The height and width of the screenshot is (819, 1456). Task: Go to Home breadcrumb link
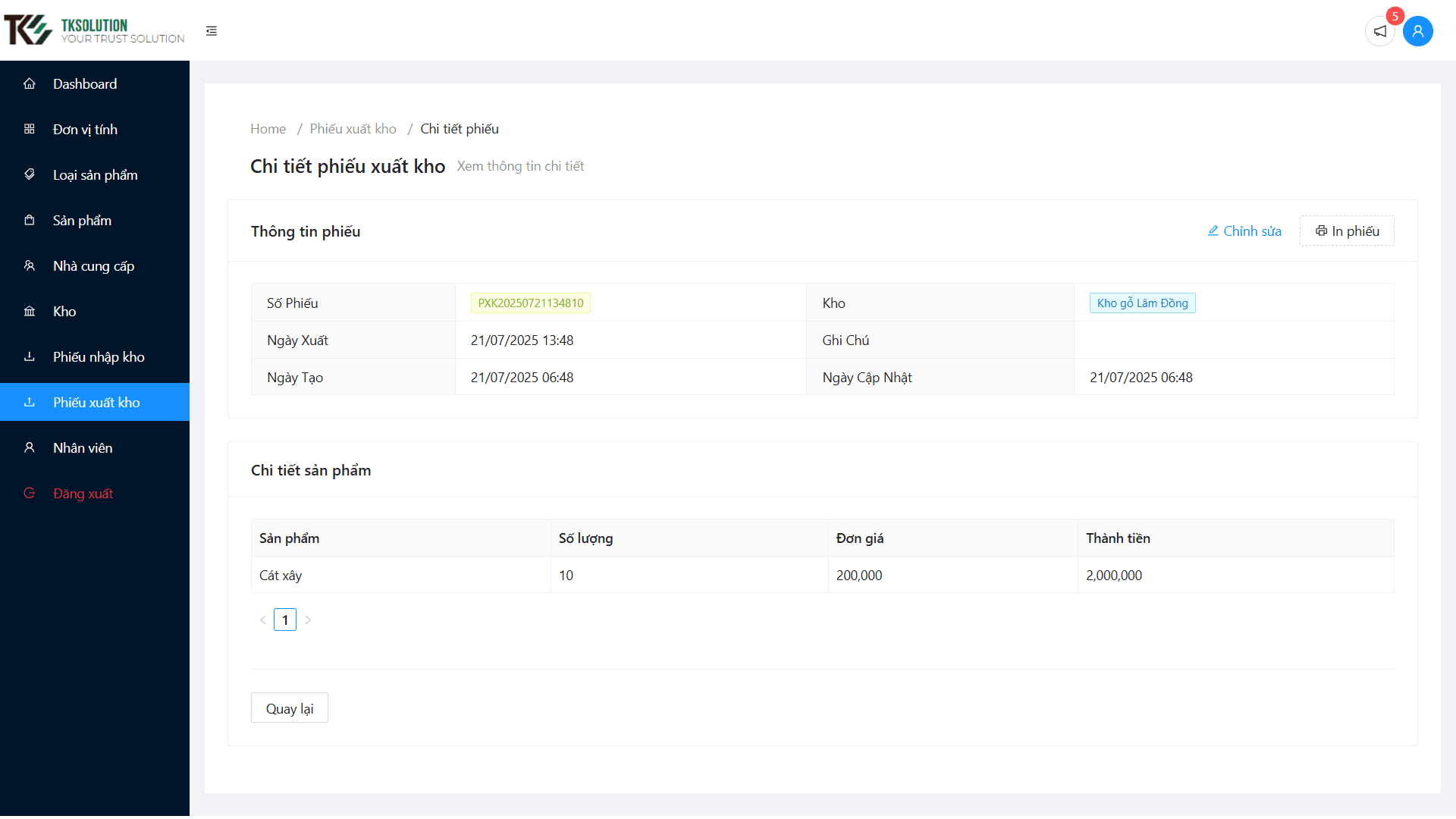(268, 129)
